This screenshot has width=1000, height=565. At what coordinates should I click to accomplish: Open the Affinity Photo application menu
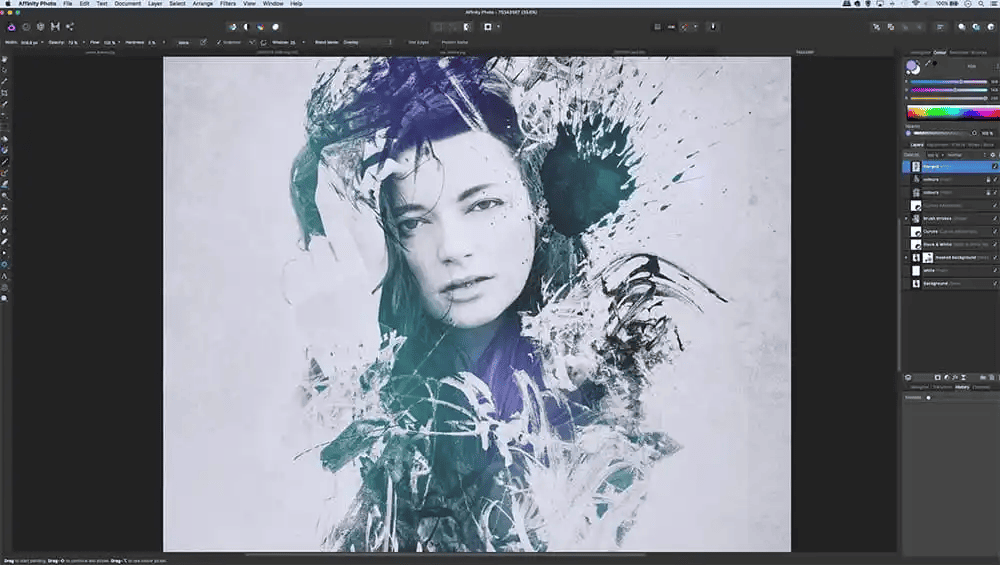[37, 4]
